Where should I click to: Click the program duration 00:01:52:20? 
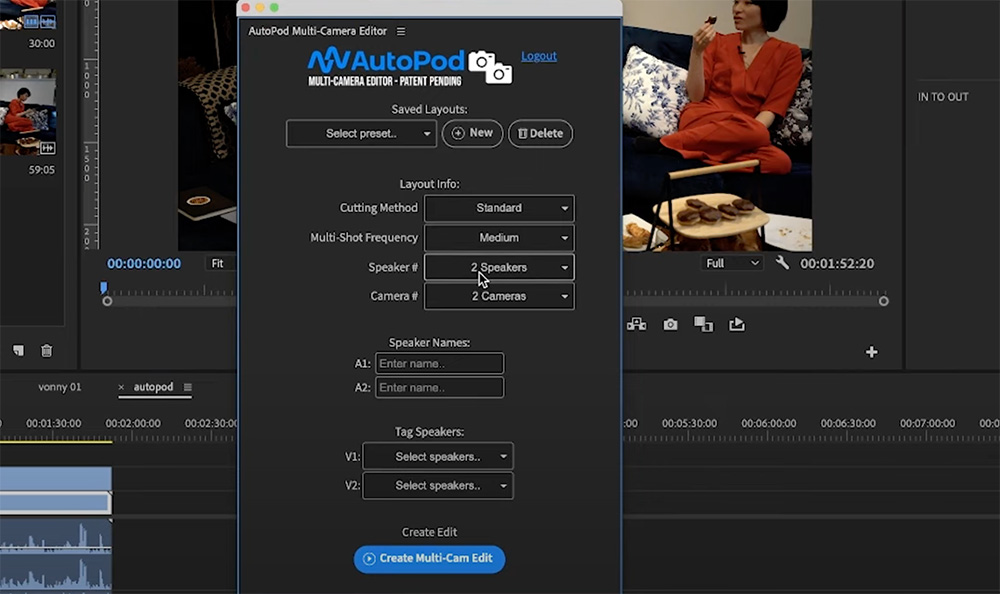click(x=837, y=264)
